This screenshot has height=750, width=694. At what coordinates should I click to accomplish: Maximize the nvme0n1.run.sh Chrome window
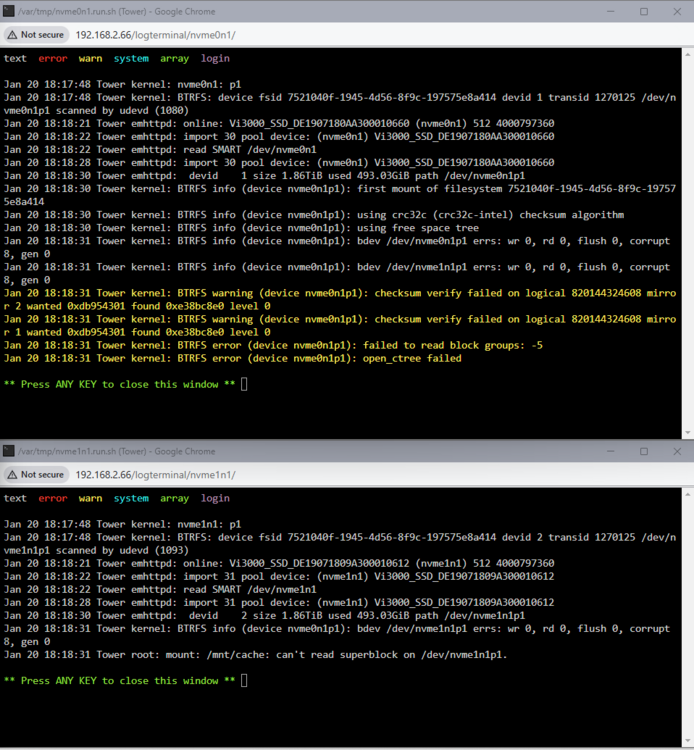[x=644, y=11]
